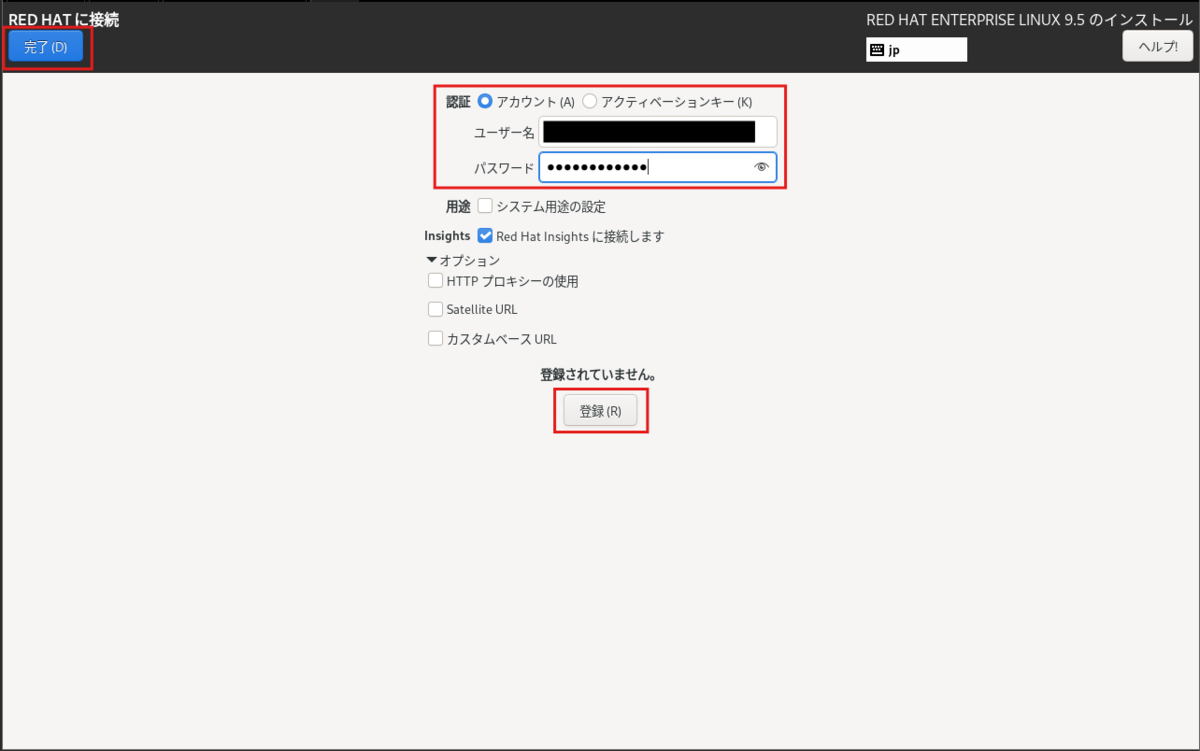Click the RED HAT に接続 title
The height and width of the screenshot is (751, 1200).
64,20
